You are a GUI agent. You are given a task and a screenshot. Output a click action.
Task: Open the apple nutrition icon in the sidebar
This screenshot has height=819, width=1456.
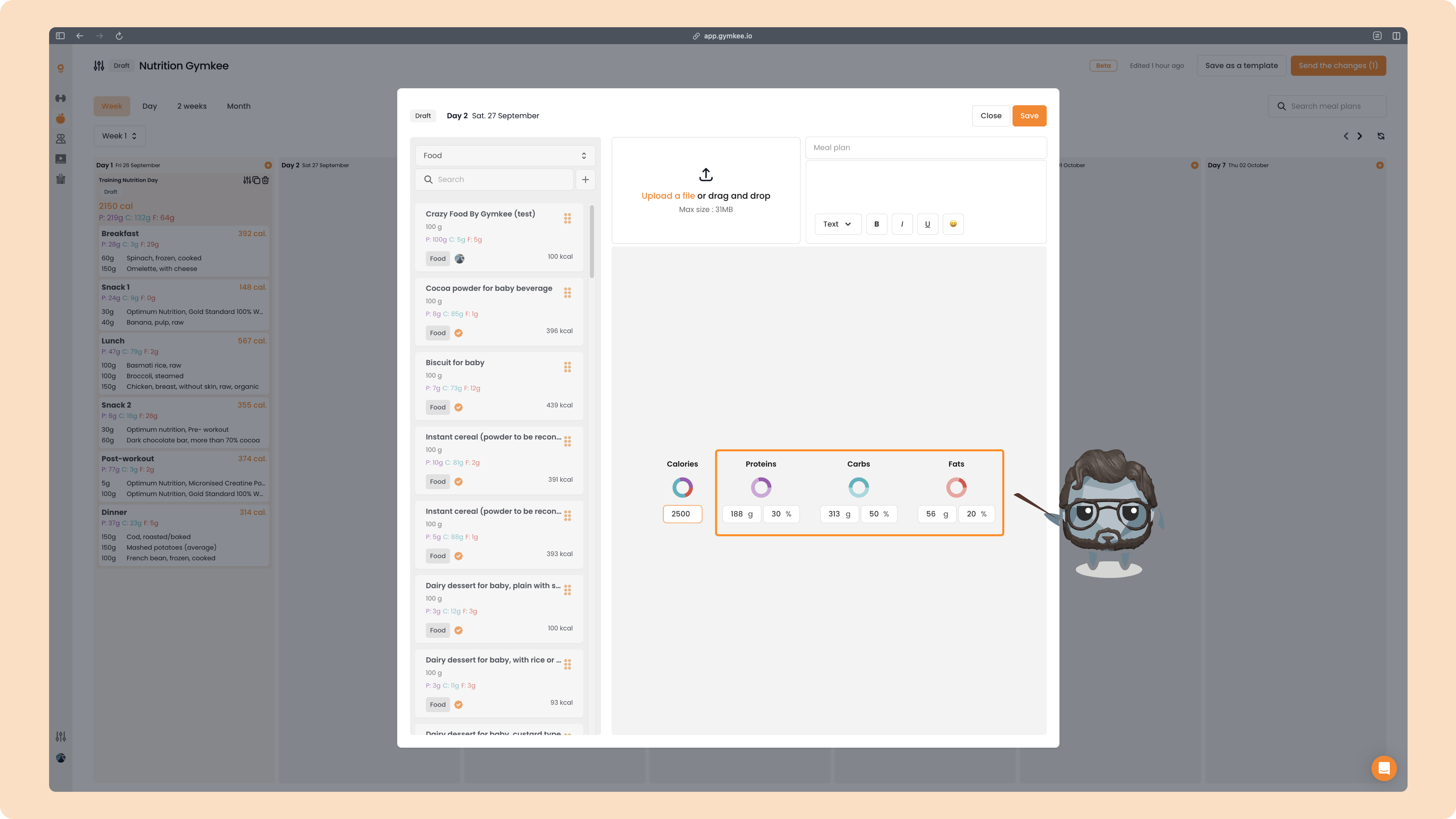(x=60, y=118)
